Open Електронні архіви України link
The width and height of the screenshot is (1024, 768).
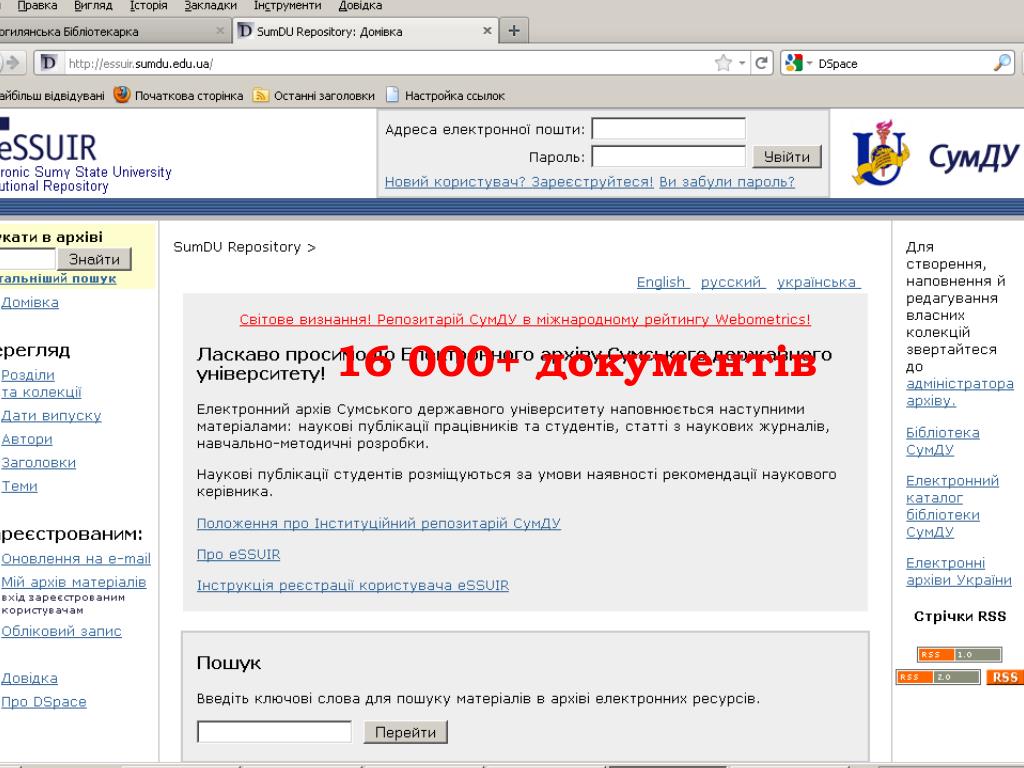click(959, 571)
